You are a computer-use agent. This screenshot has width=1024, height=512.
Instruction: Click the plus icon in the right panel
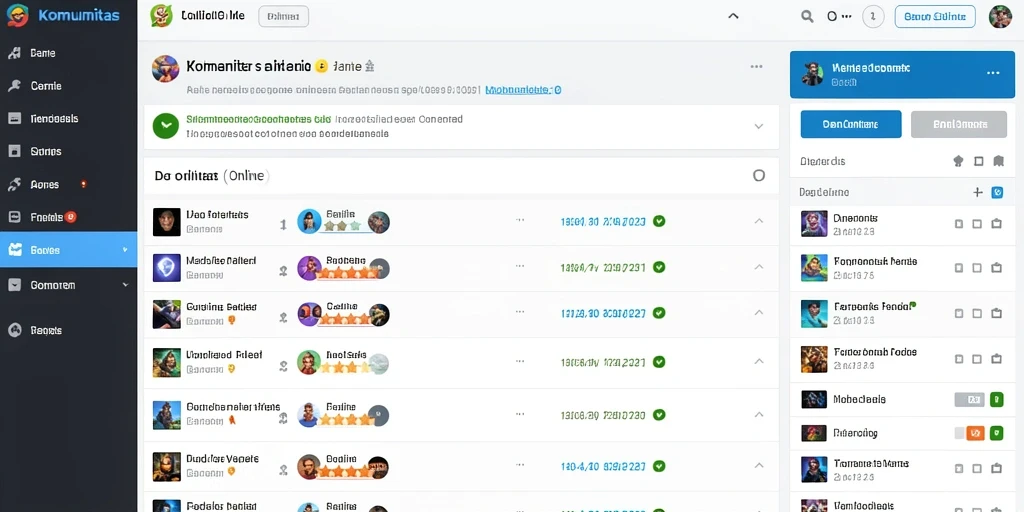click(x=978, y=192)
